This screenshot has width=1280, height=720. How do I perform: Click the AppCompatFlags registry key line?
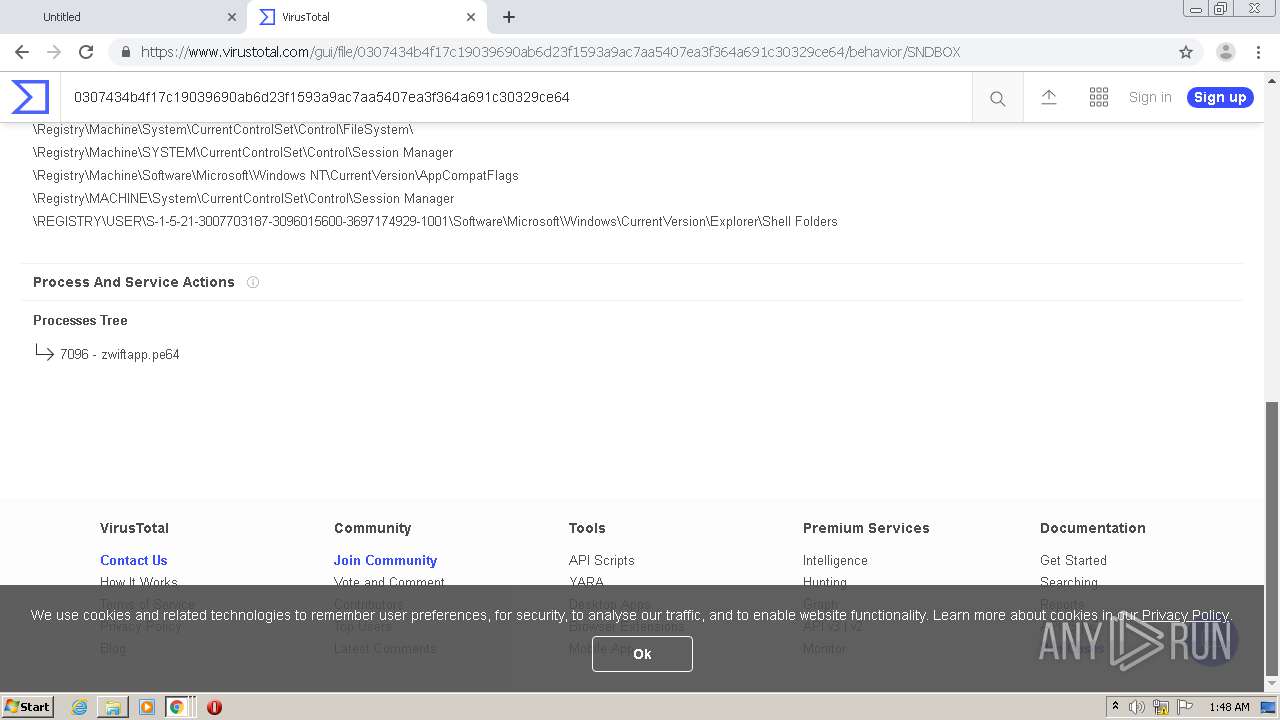click(x=276, y=175)
